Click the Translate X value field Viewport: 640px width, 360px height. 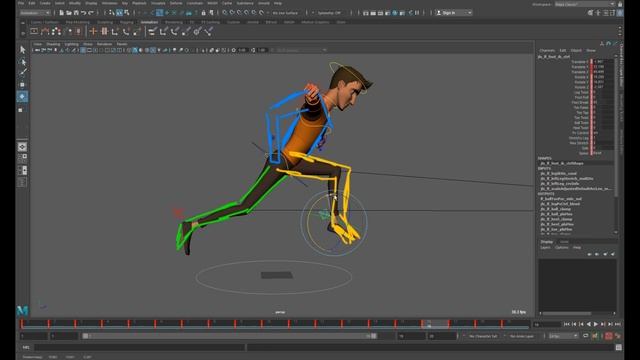point(603,62)
